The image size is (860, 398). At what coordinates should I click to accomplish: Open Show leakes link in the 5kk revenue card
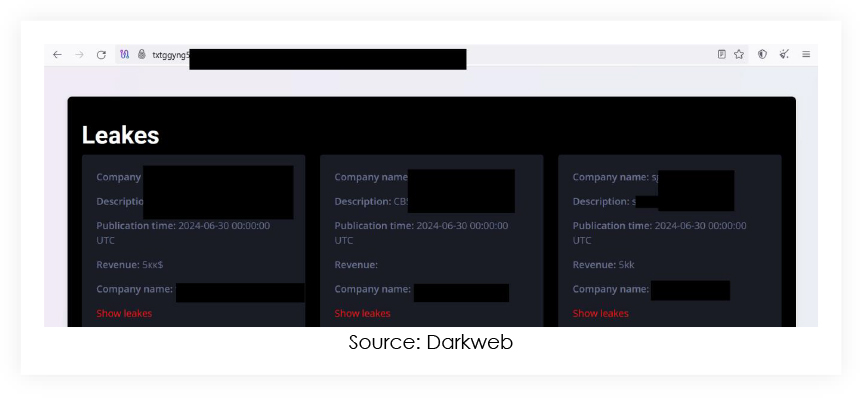pos(601,313)
